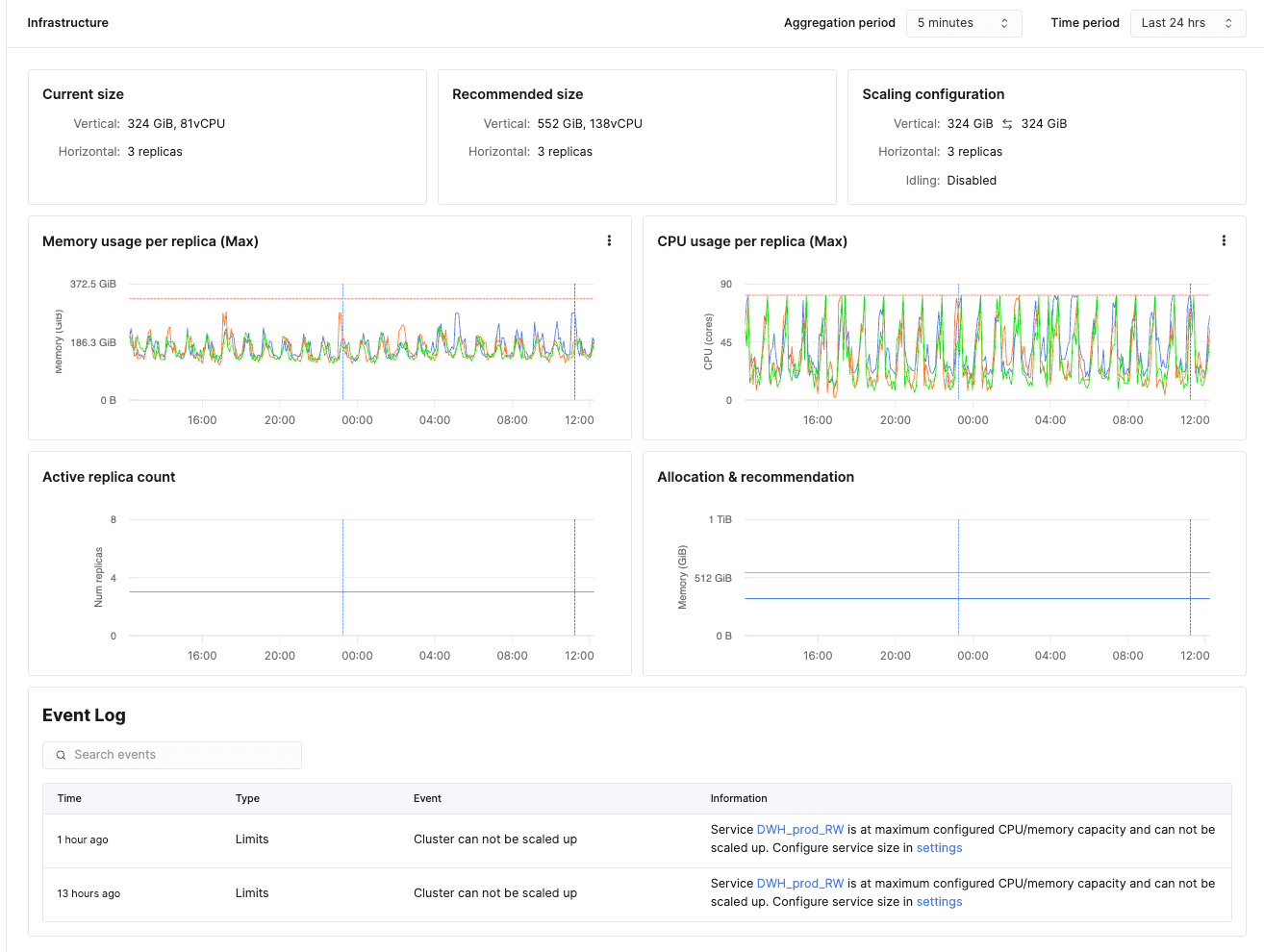Viewport: 1264px width, 952px height.
Task: Click the vertical scaling range arrows icon
Action: point(1007,124)
